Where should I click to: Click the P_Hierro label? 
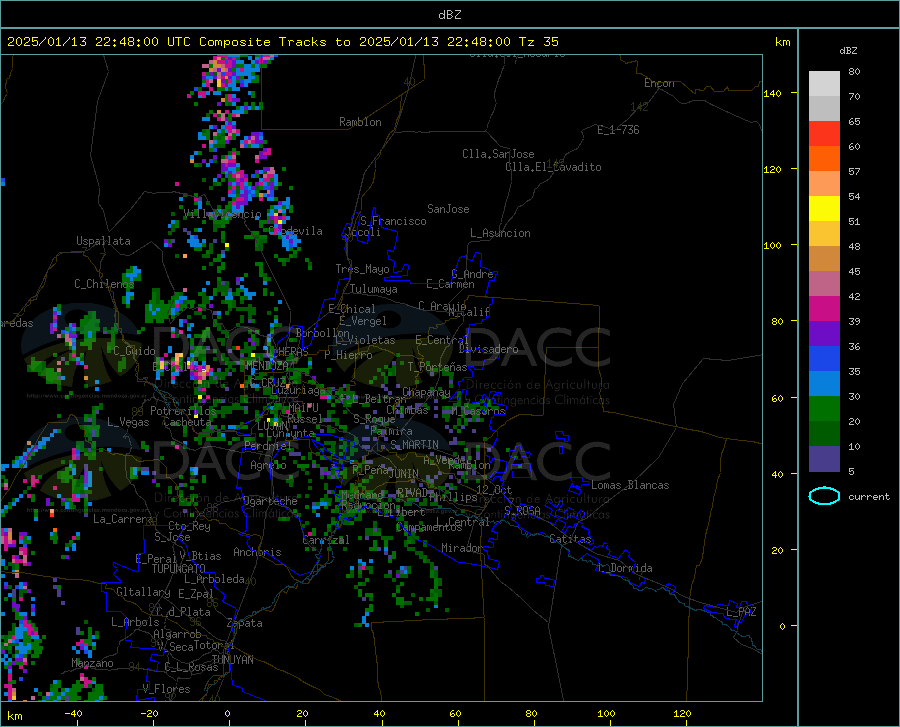coord(348,355)
